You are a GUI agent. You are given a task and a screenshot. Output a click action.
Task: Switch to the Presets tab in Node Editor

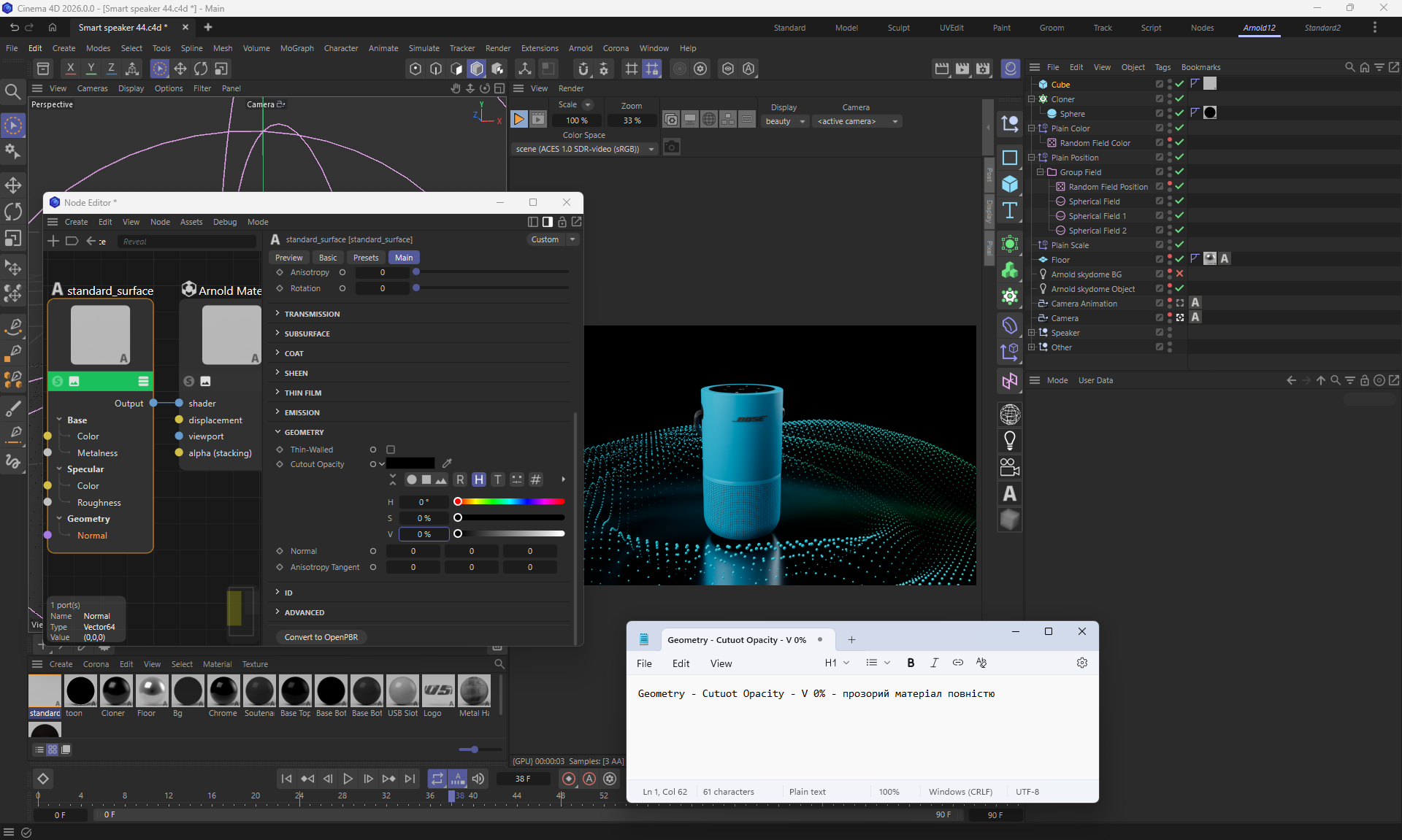pos(366,258)
